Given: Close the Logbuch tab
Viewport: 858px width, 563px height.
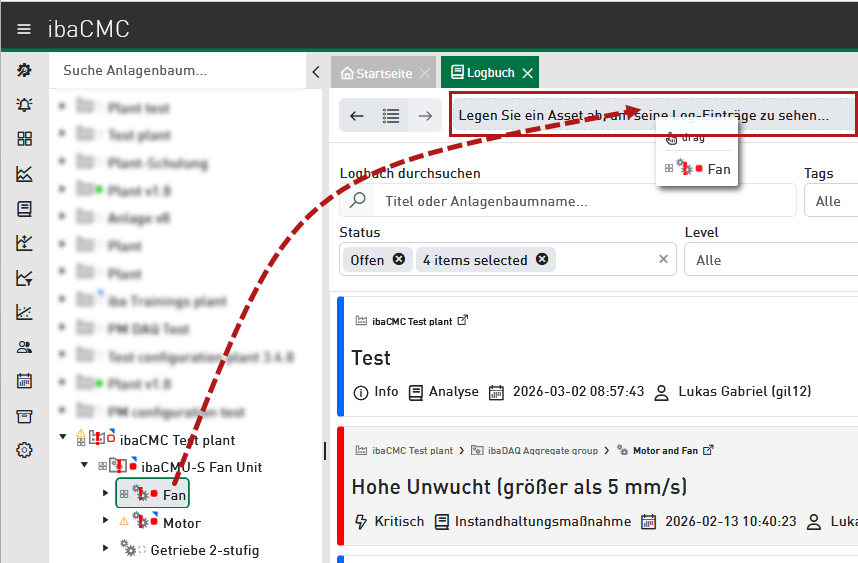Looking at the screenshot, I should pyautogui.click(x=527, y=73).
